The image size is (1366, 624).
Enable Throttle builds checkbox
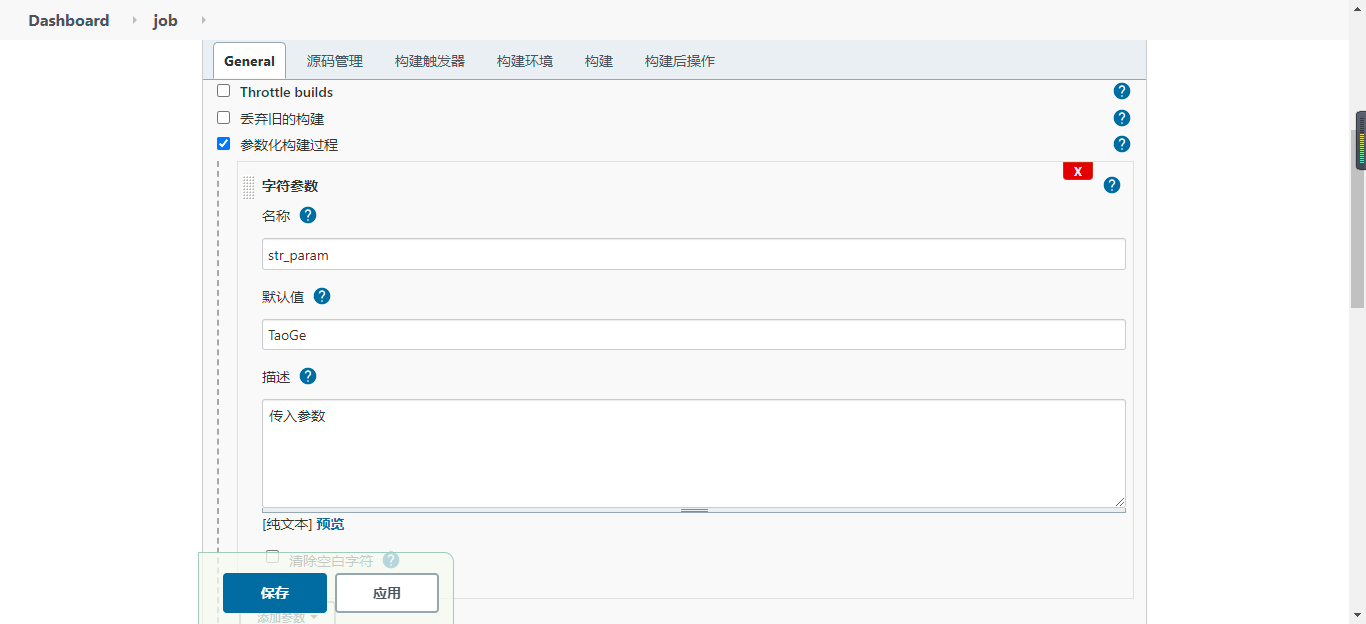click(x=223, y=91)
